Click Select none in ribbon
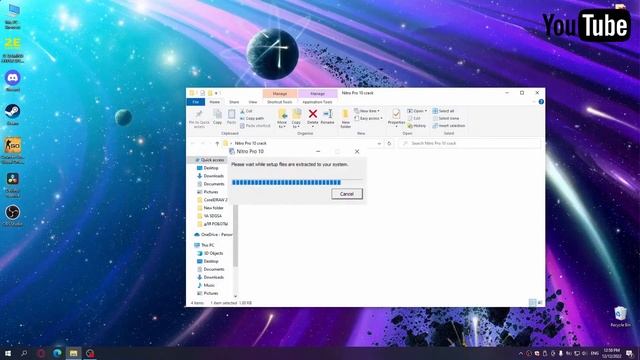Viewport: 640px width, 360px height. [446, 118]
